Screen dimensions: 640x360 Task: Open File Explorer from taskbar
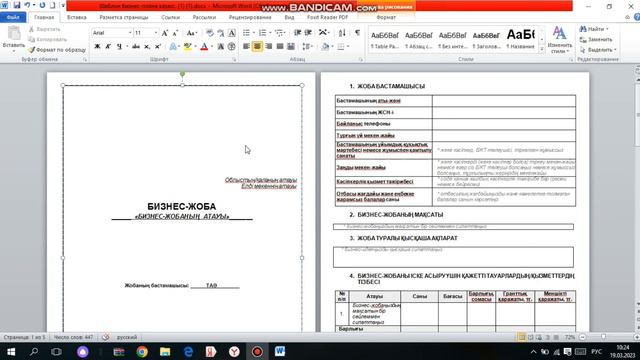[x=165, y=351]
